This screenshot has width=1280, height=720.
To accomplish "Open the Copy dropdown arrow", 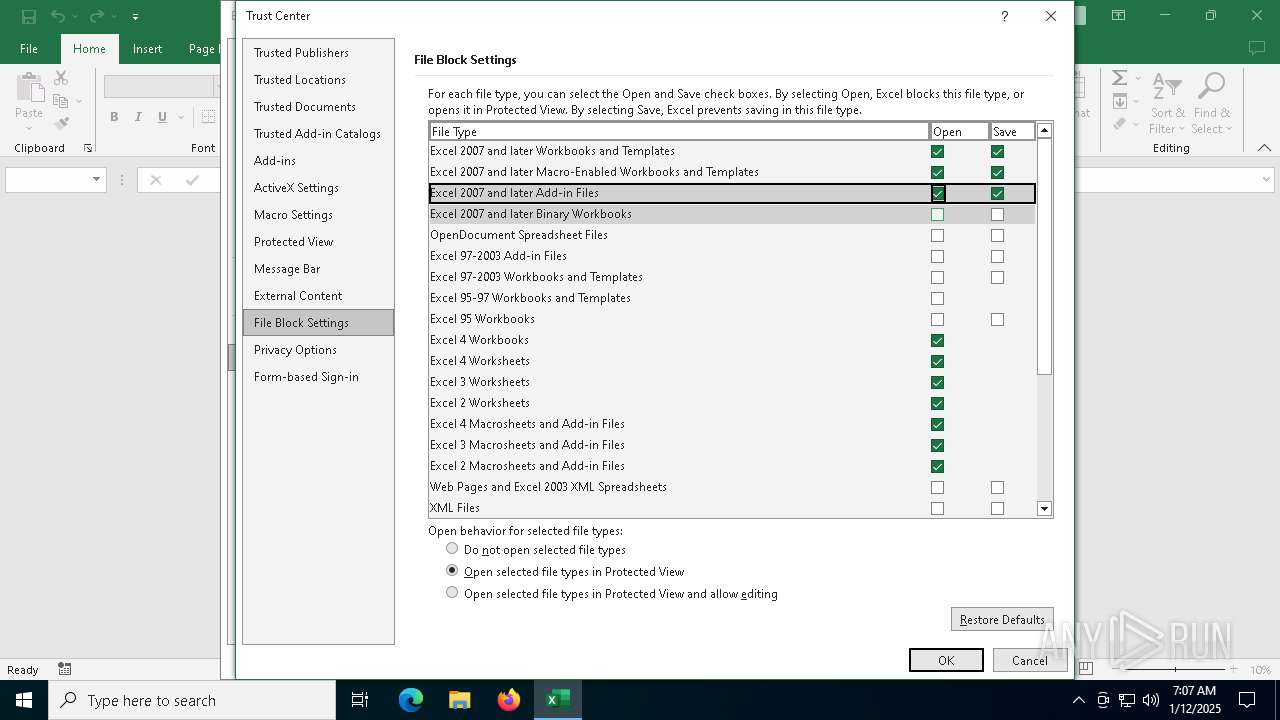I will [78, 102].
